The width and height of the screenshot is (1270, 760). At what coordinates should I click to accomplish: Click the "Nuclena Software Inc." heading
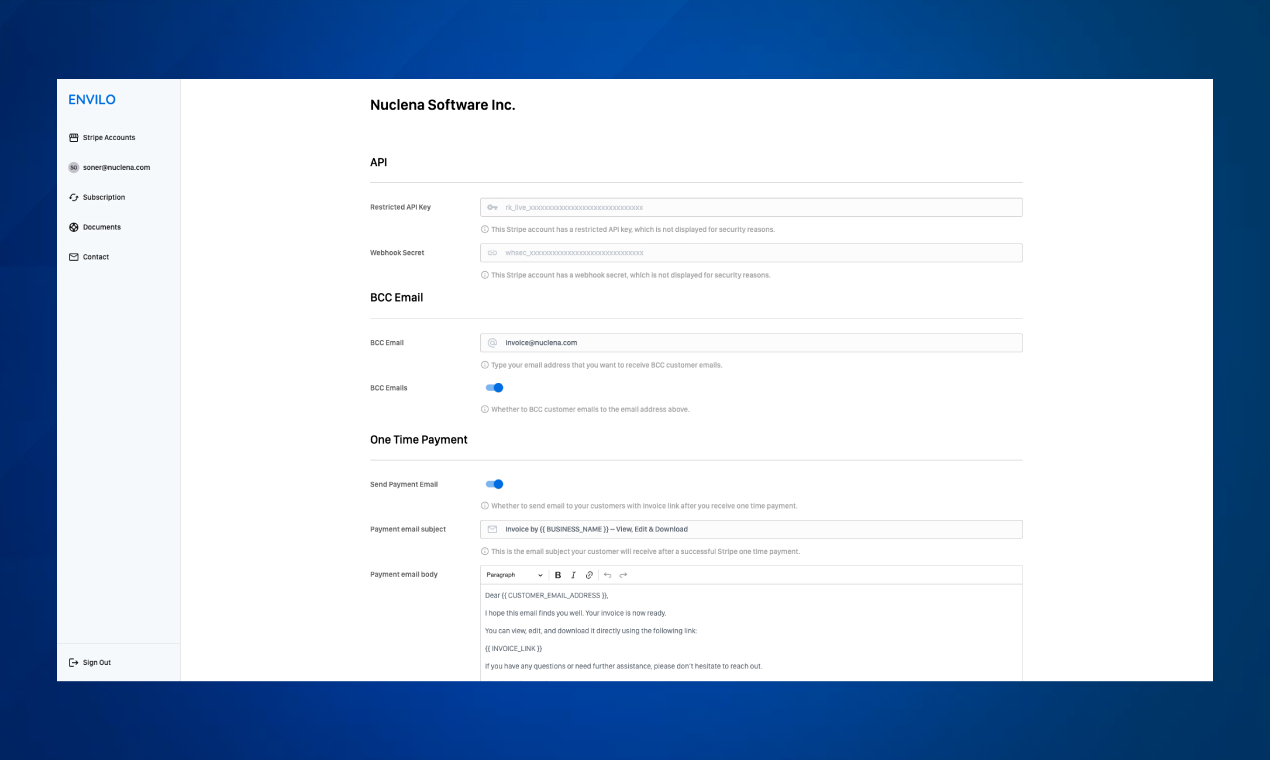coord(443,105)
